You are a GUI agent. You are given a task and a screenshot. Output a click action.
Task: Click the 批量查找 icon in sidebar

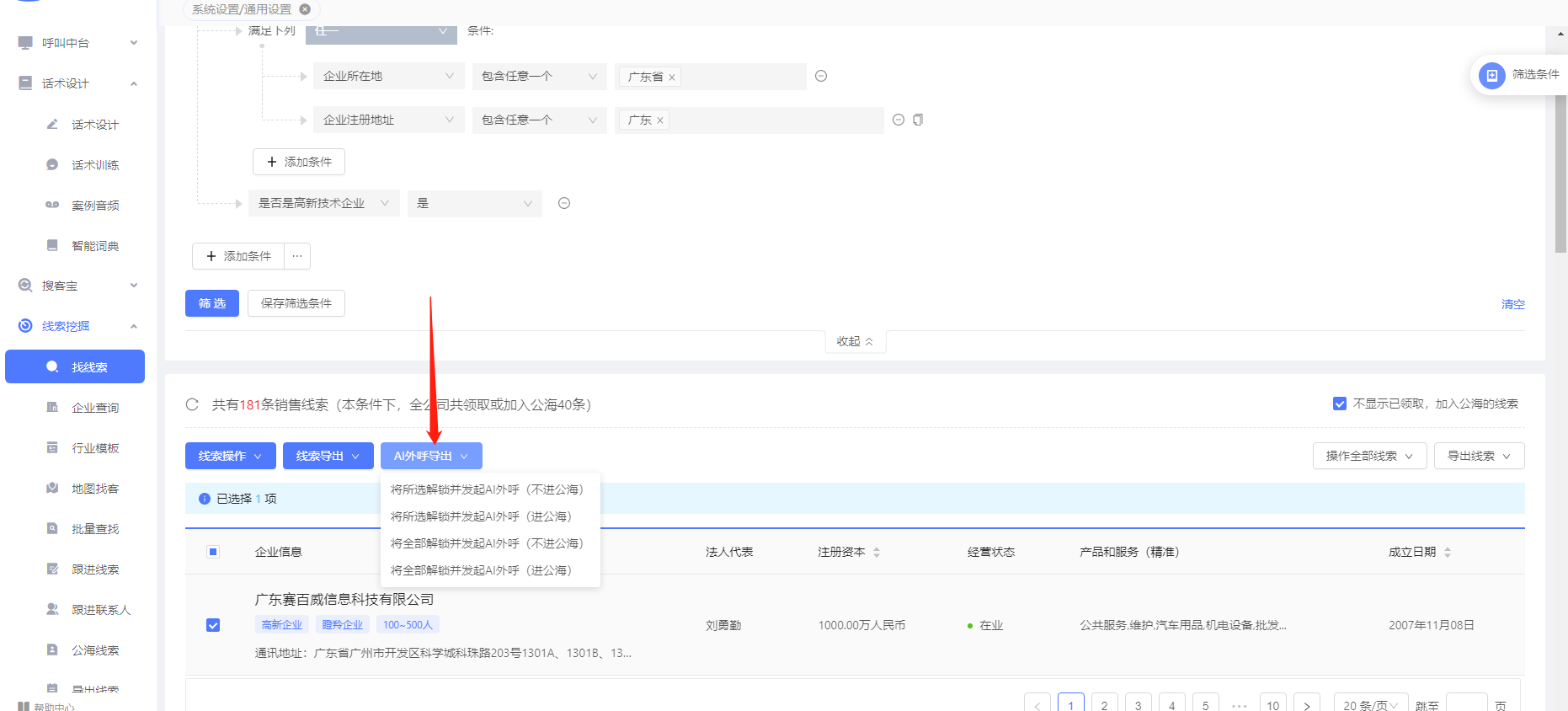(52, 528)
